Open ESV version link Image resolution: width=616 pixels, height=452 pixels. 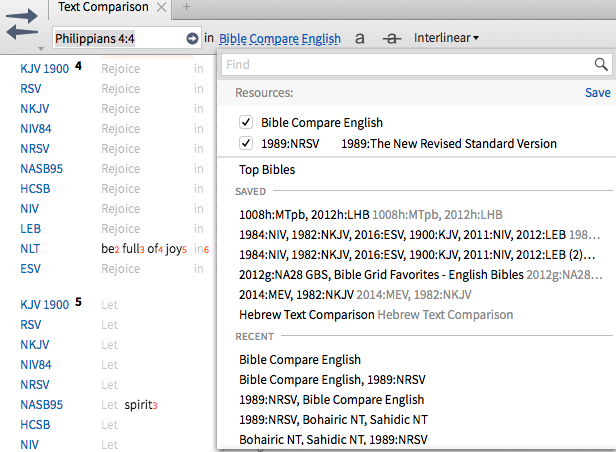coord(30,269)
